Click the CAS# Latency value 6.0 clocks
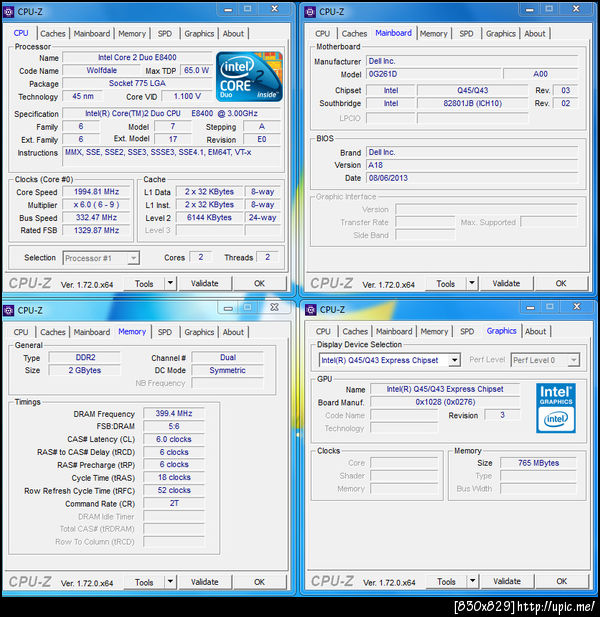Screen dimensions: 600x617 tap(174, 439)
